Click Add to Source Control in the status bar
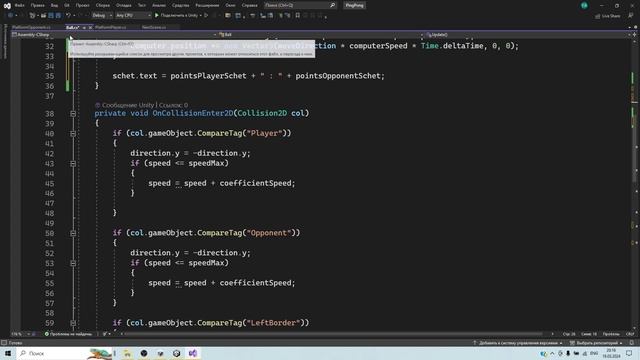This screenshot has height=360, width=640. (518, 343)
